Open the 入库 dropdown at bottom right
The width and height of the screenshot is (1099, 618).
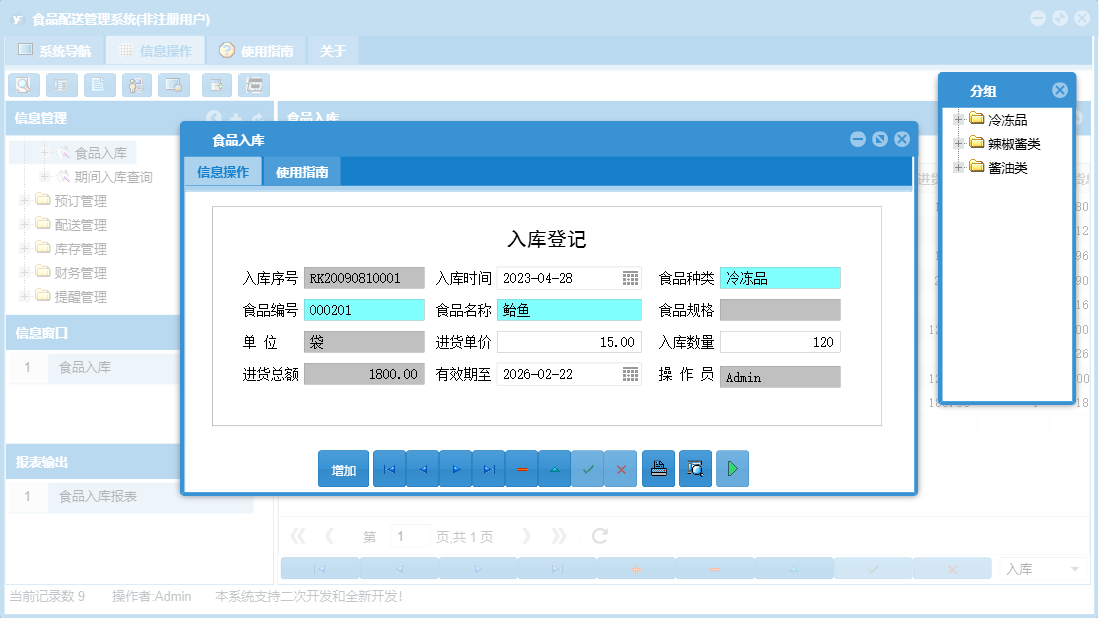tap(1040, 567)
